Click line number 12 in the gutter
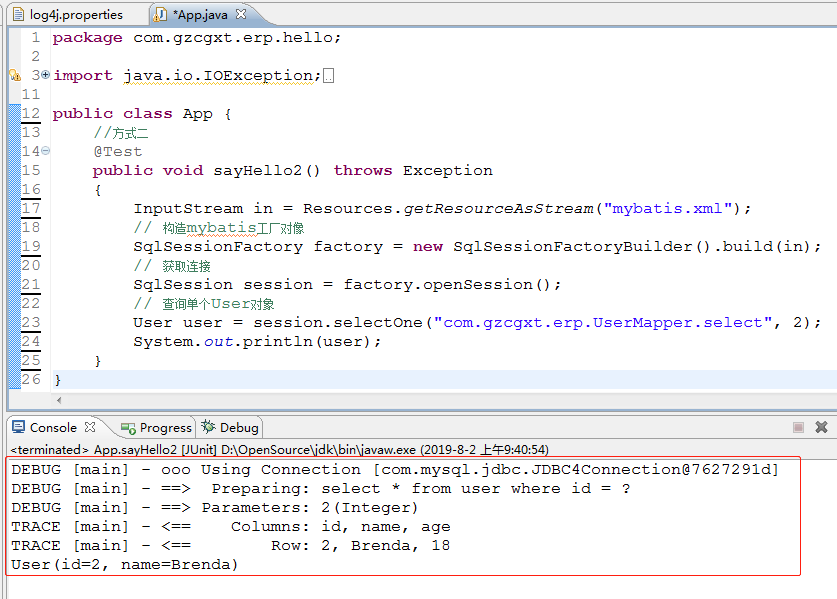This screenshot has width=837, height=599. [x=31, y=114]
